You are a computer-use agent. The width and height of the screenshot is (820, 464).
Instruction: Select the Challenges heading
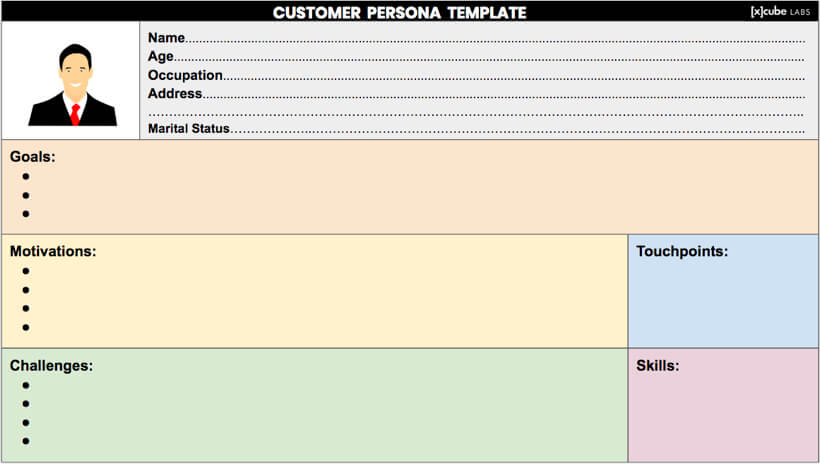(51, 366)
